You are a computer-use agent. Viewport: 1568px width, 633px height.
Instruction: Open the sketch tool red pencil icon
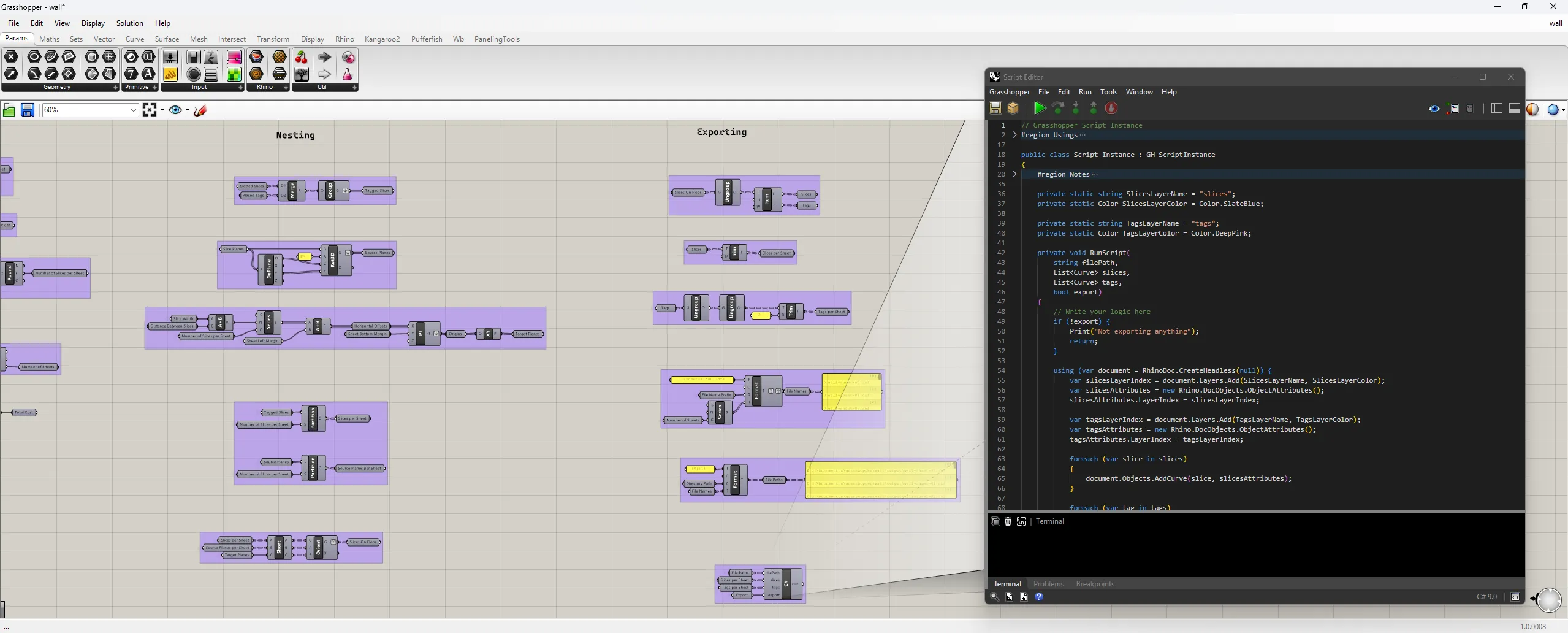pyautogui.click(x=200, y=110)
